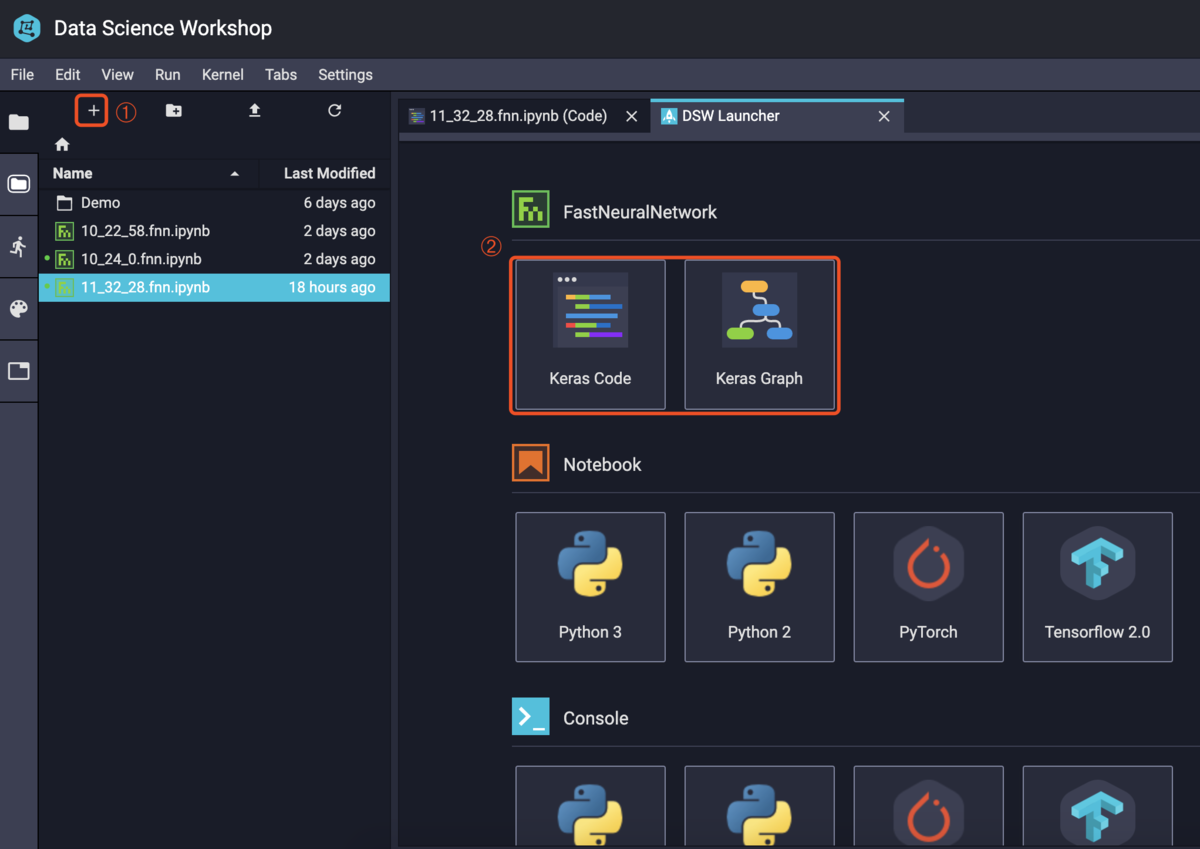Screen dimensions: 1200x849
Task: Close the DSW Launcher tab
Action: pos(884,116)
